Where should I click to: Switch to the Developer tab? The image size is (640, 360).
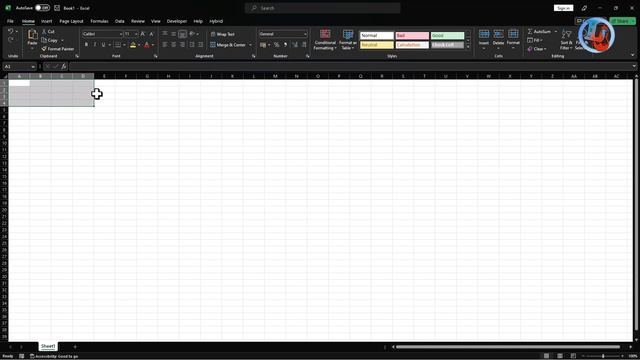[177, 21]
